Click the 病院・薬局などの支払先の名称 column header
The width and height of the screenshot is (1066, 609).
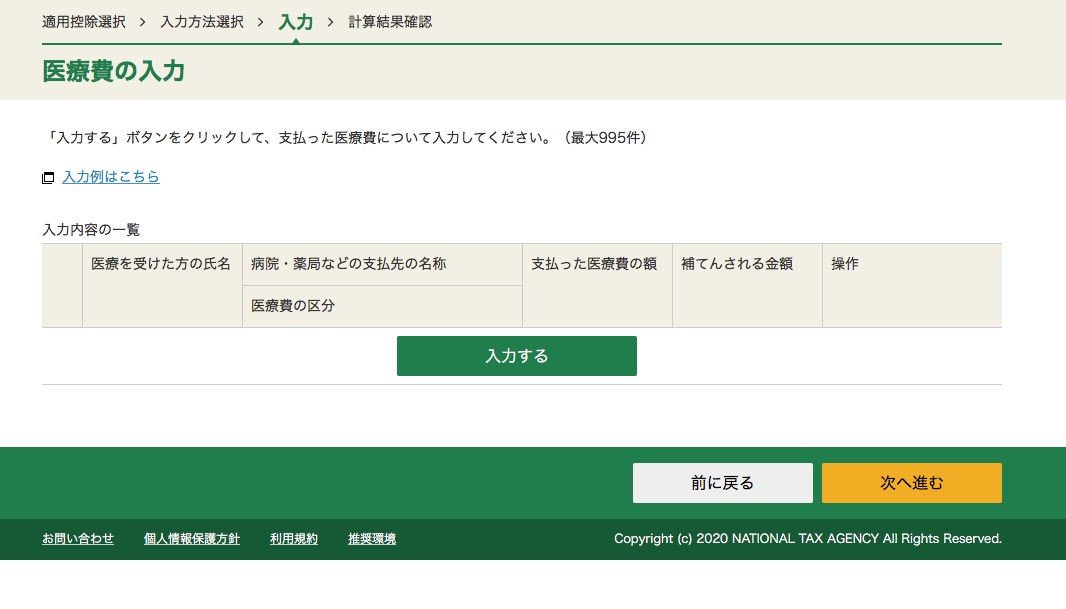[x=349, y=264]
